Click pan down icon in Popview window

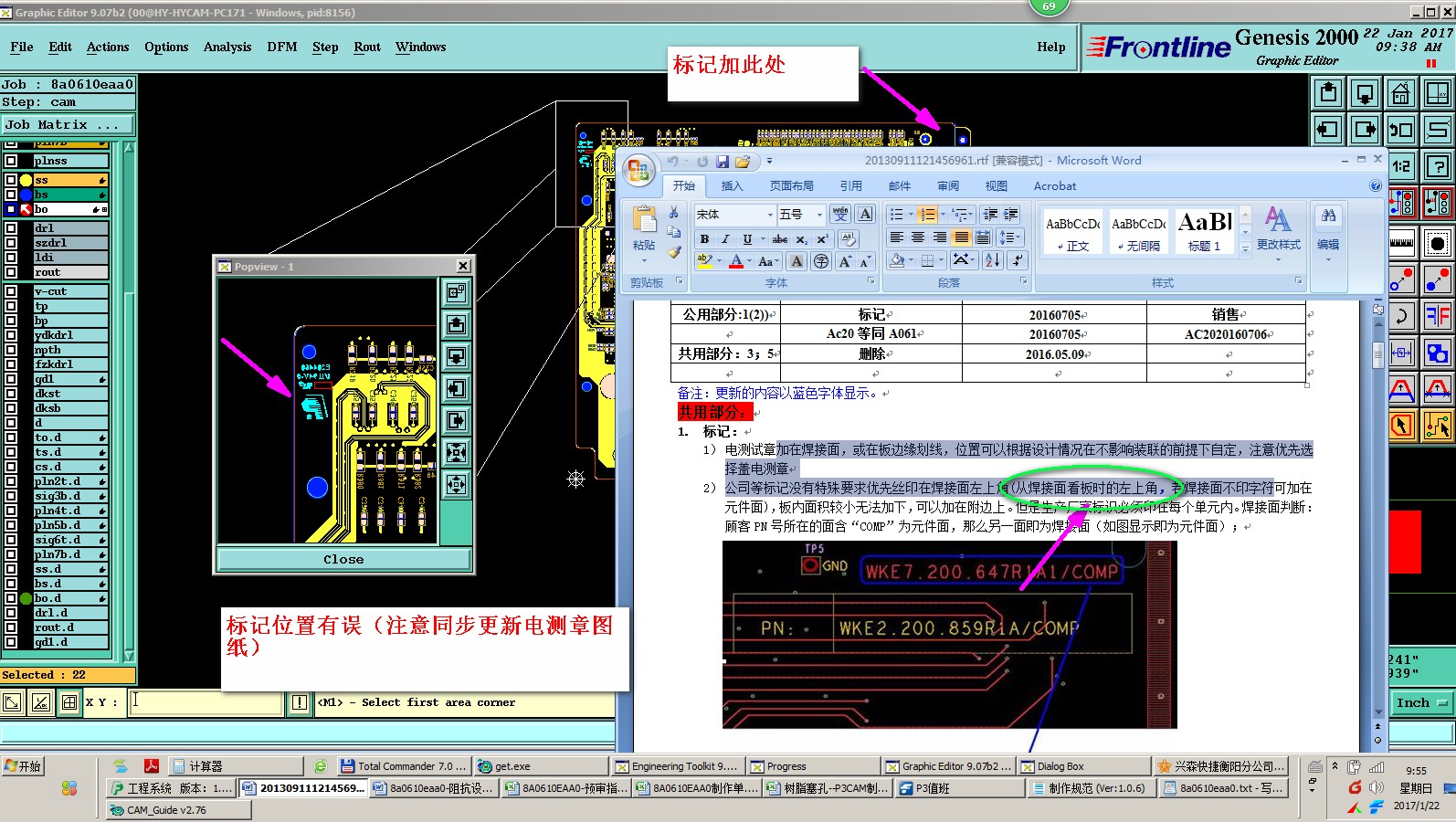coord(457,356)
